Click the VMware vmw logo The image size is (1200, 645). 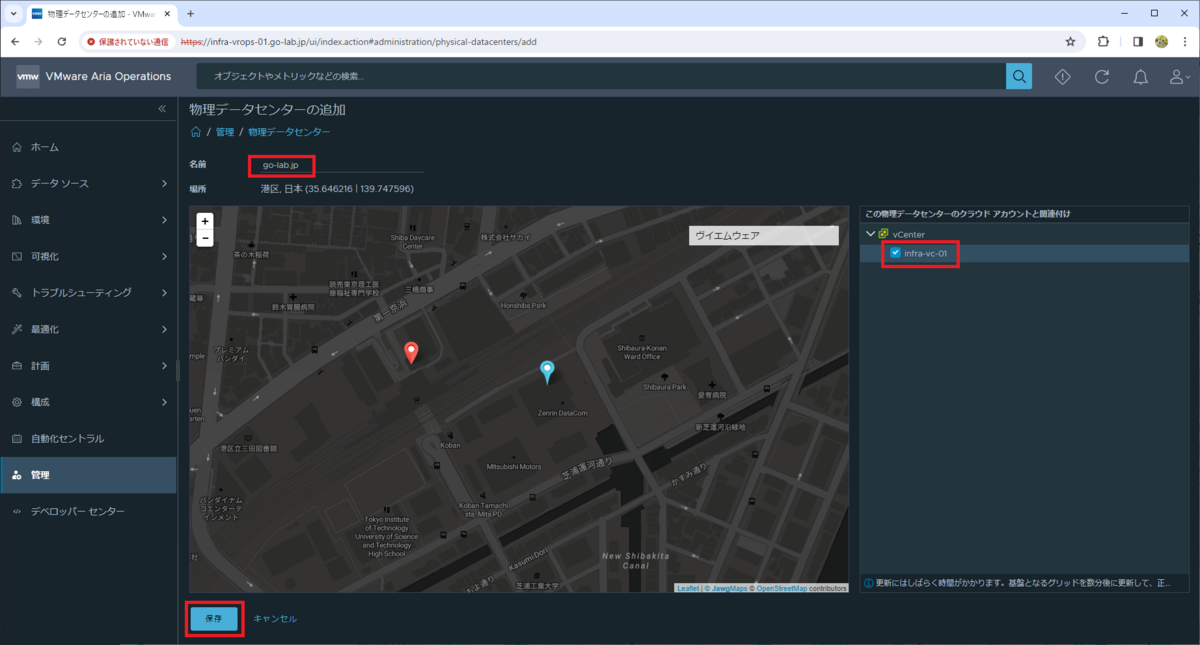click(28, 77)
